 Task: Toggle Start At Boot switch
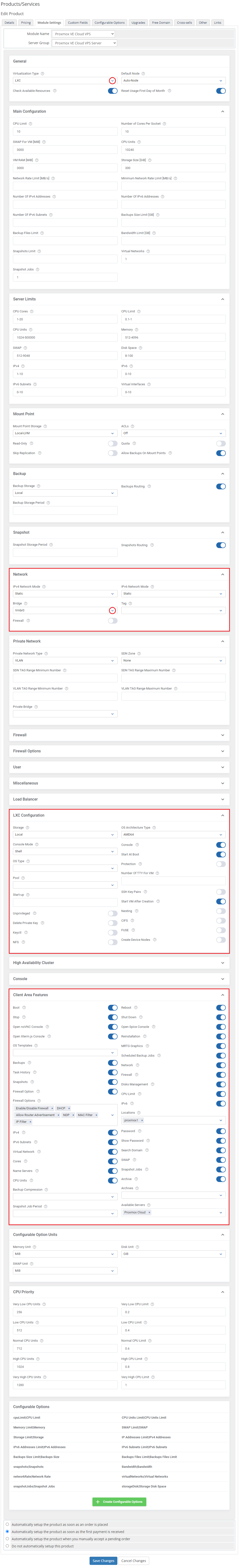221,855
